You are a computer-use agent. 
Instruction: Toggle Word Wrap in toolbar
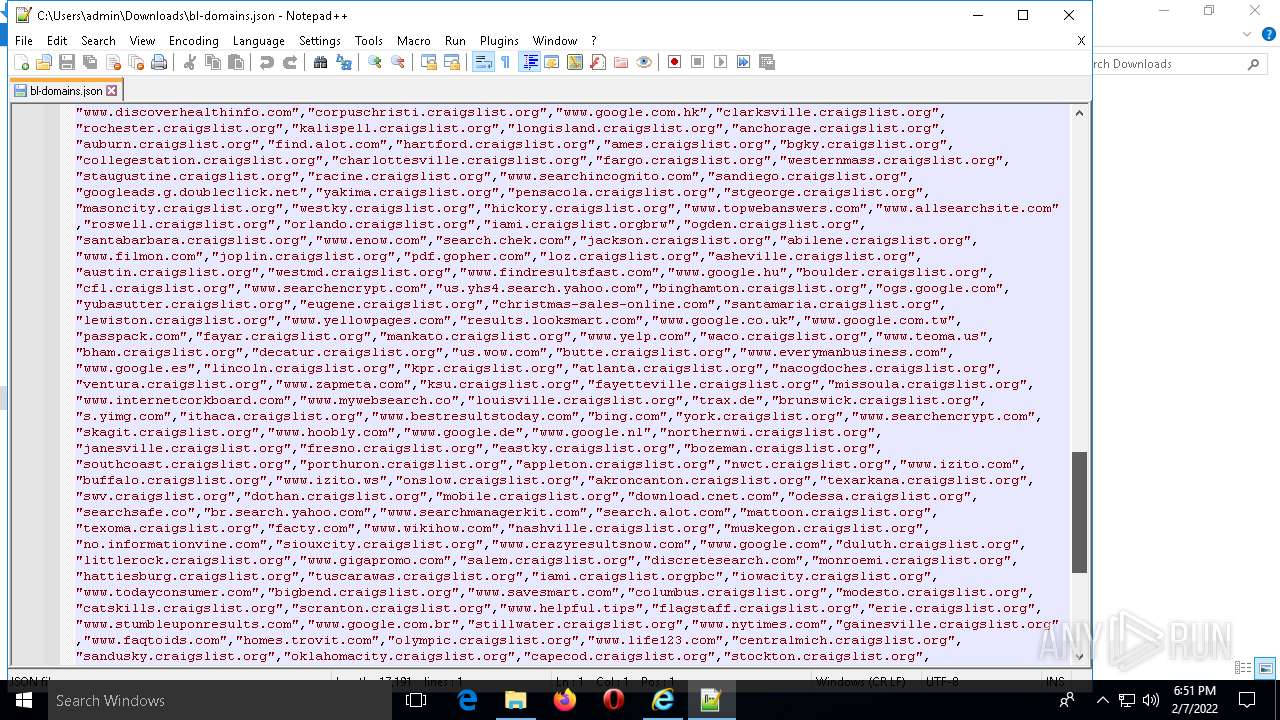(483, 62)
